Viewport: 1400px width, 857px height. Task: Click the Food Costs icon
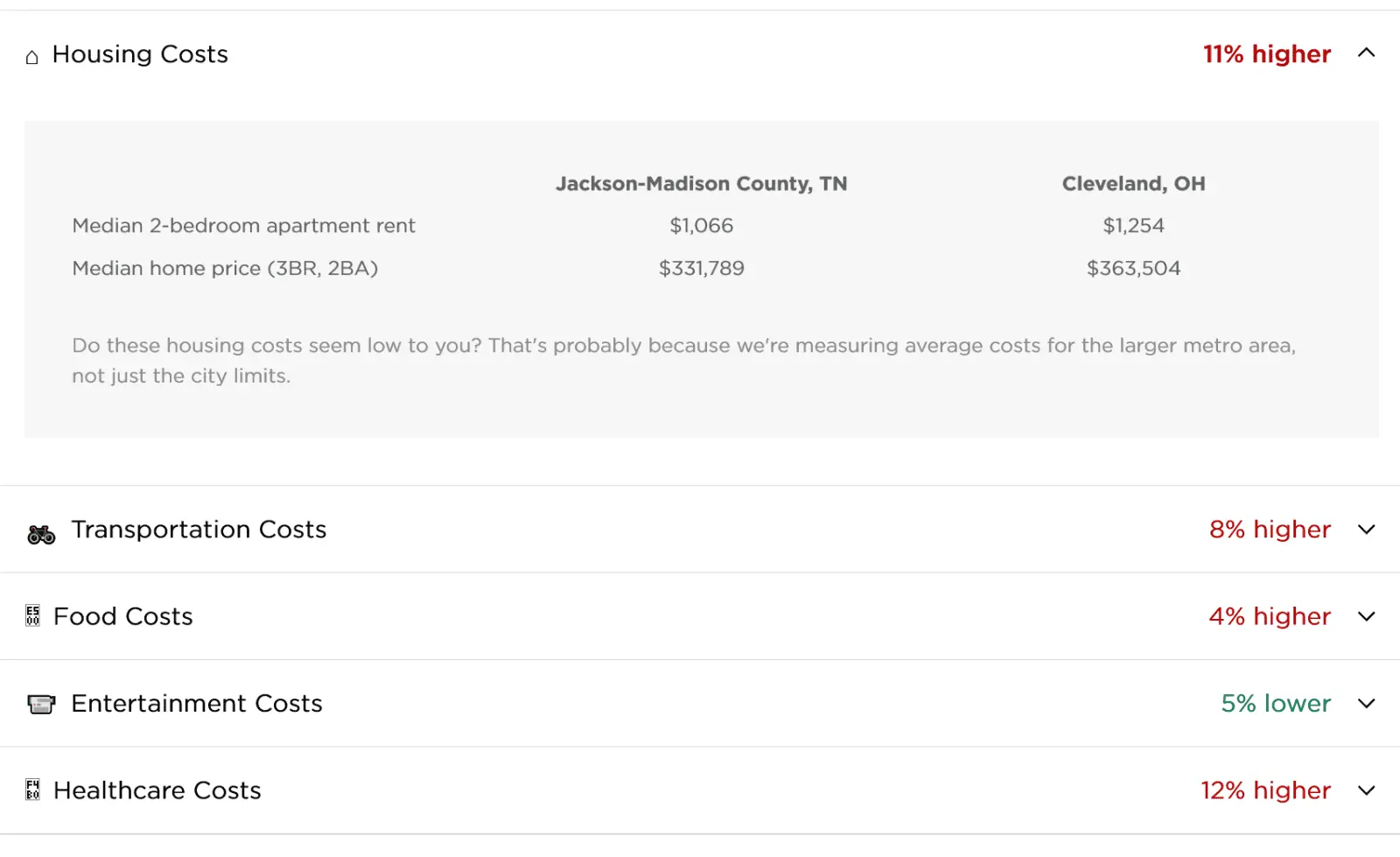(33, 616)
